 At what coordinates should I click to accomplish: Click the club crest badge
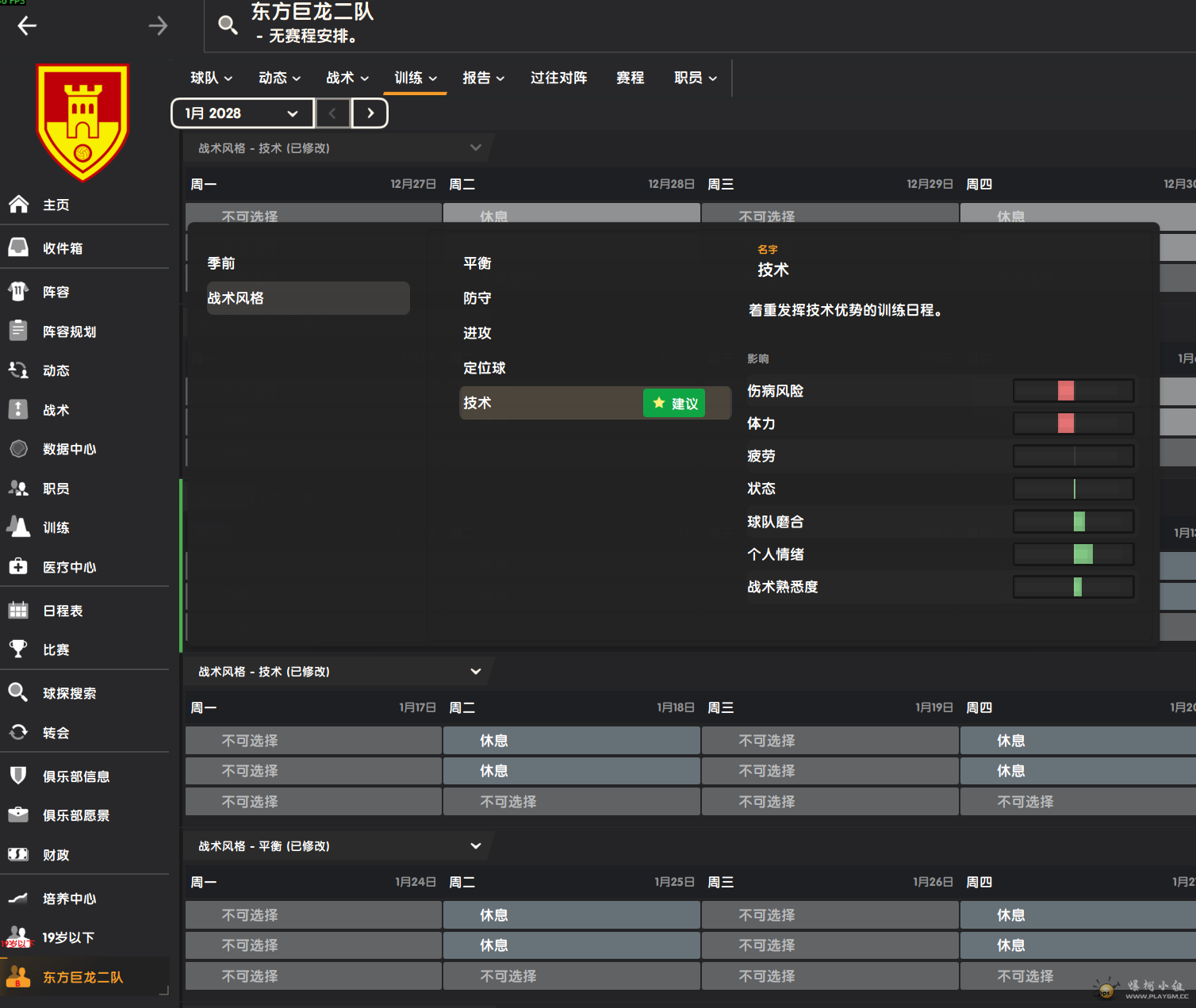tap(82, 122)
